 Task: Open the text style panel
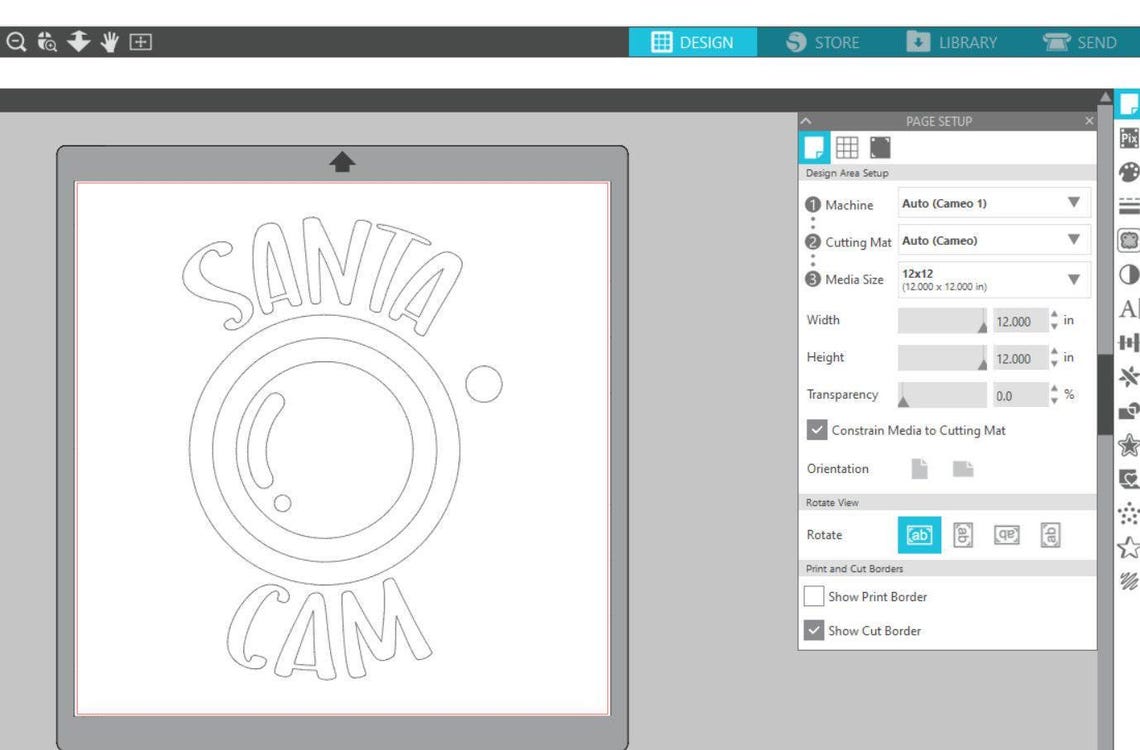(1128, 308)
